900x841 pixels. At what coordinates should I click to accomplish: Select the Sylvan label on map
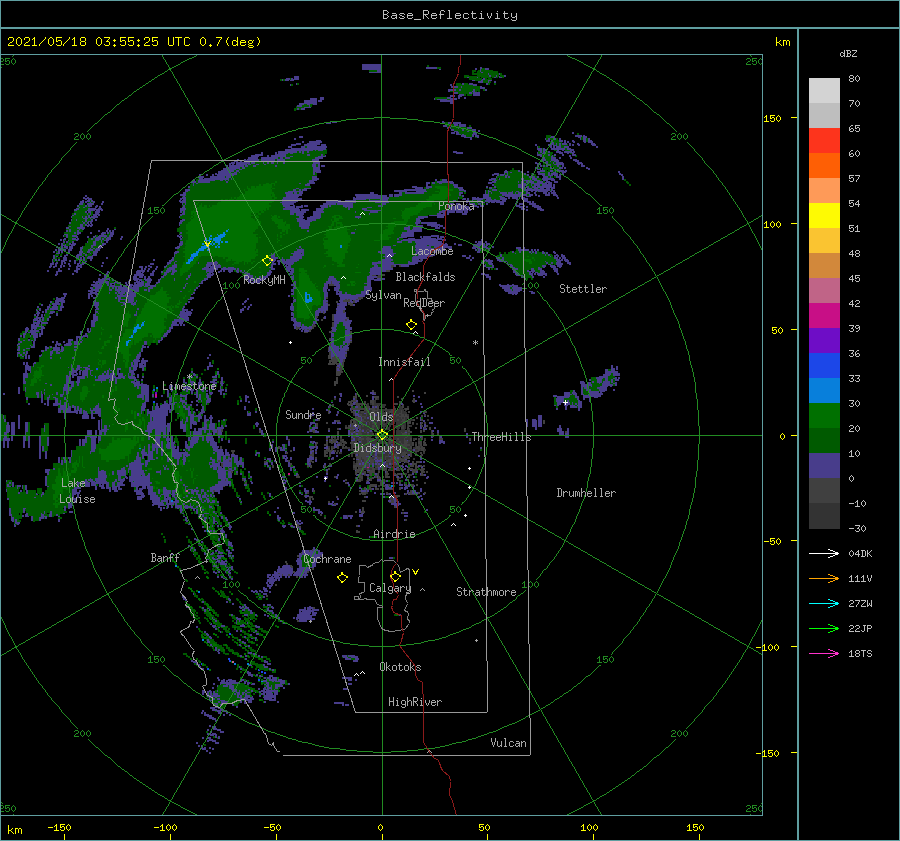(383, 295)
